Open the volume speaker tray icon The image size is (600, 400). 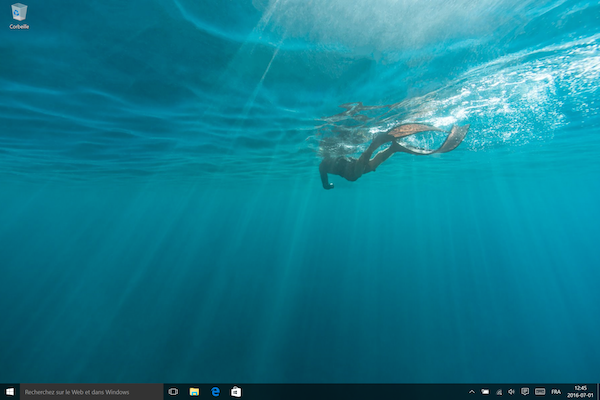point(511,392)
